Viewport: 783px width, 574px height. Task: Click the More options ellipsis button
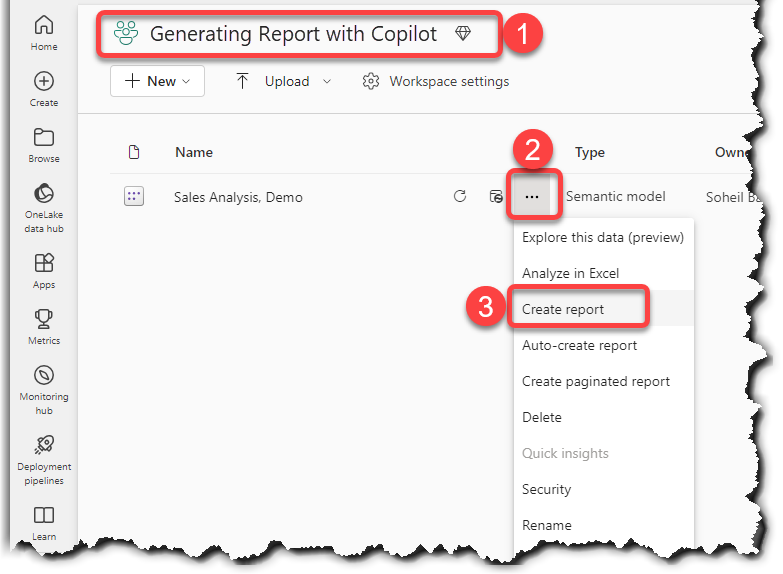coord(532,198)
